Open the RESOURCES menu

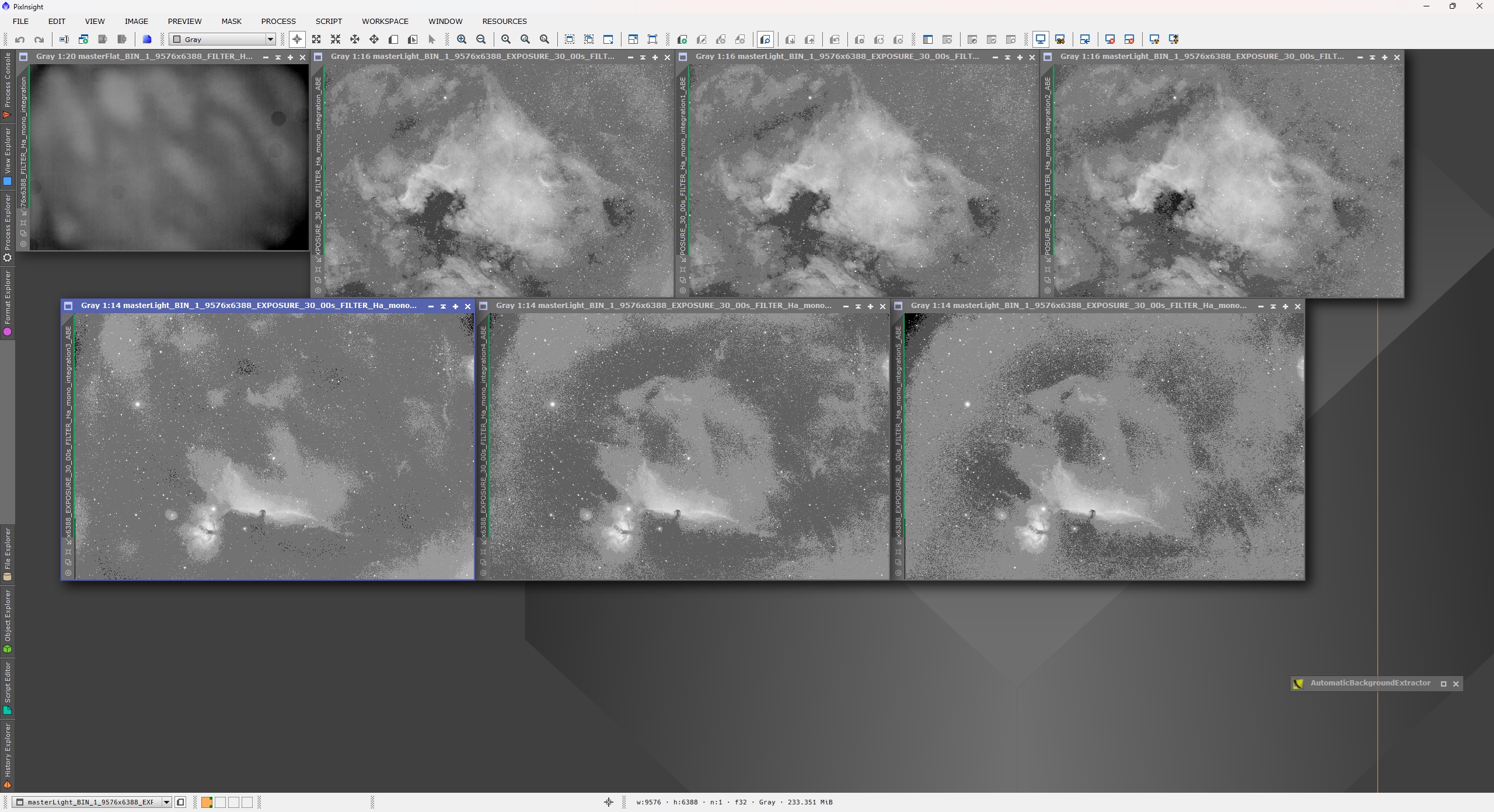504,21
